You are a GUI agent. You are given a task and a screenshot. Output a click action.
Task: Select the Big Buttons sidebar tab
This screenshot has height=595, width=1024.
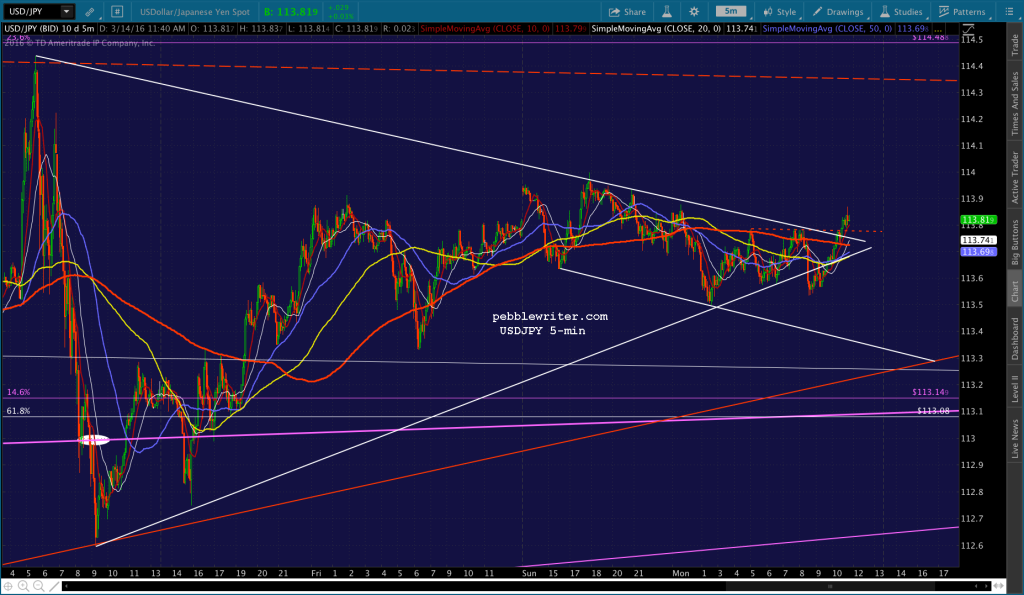click(1015, 242)
